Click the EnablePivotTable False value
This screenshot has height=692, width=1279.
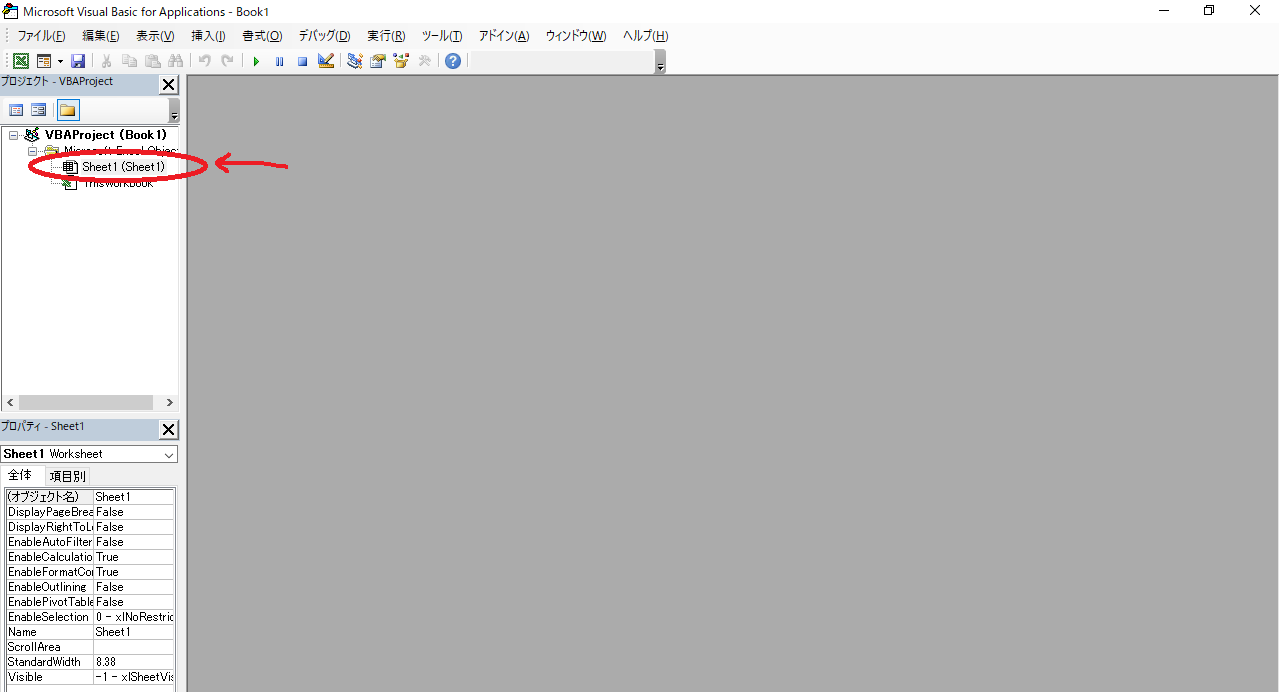[x=134, y=602]
